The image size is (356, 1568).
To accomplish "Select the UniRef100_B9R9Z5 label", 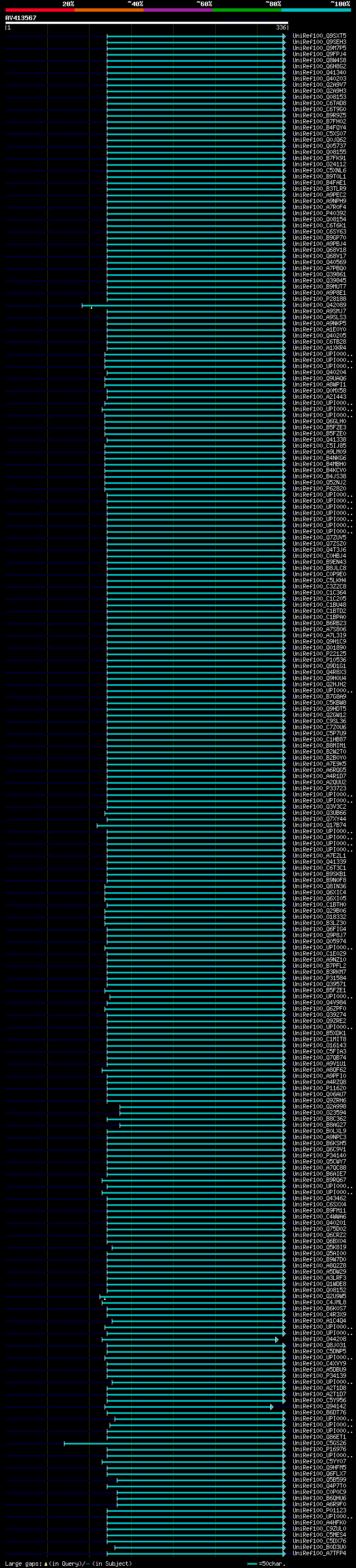I will pos(319,115).
